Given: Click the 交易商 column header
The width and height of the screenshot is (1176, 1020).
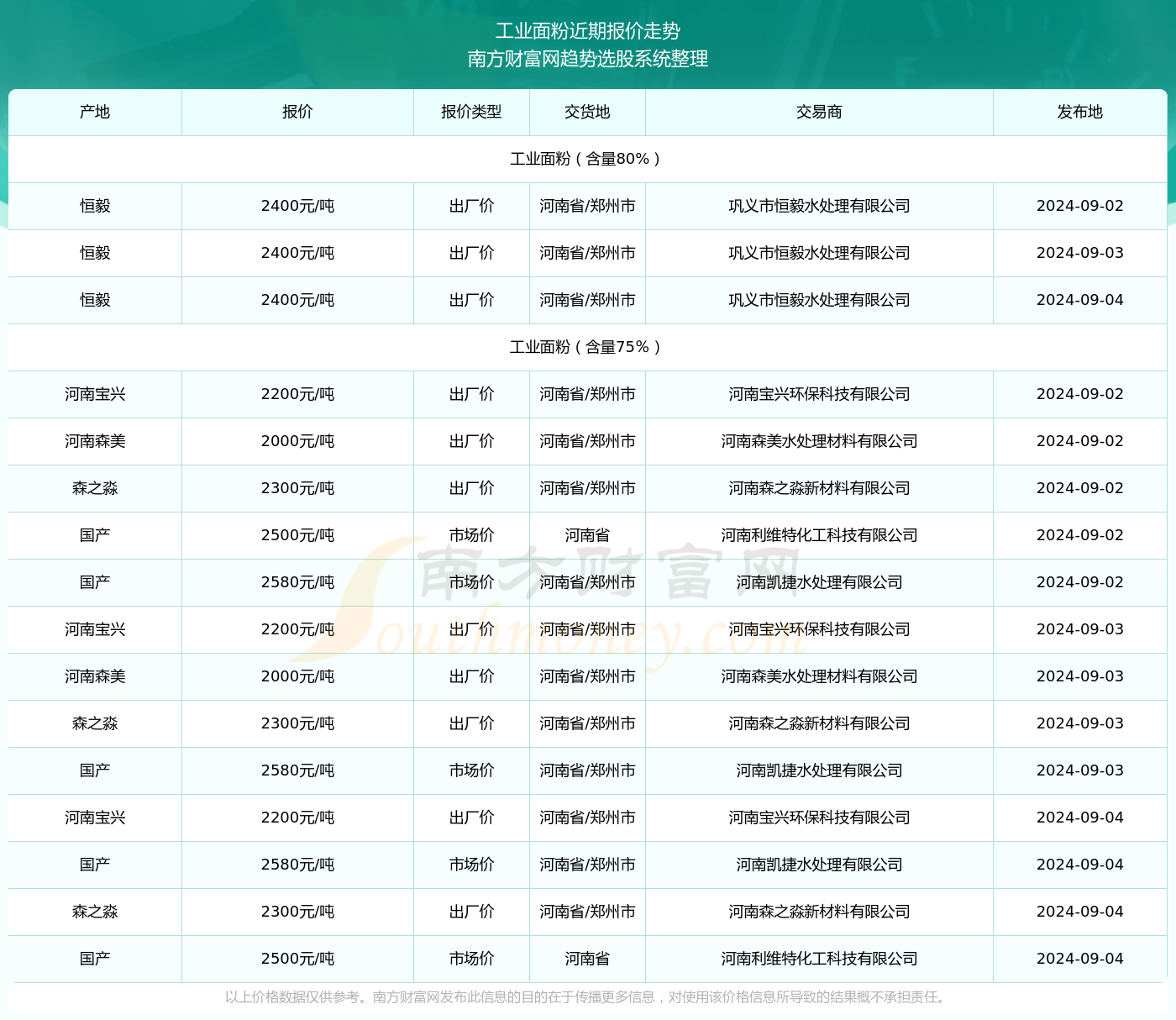Looking at the screenshot, I should (819, 112).
